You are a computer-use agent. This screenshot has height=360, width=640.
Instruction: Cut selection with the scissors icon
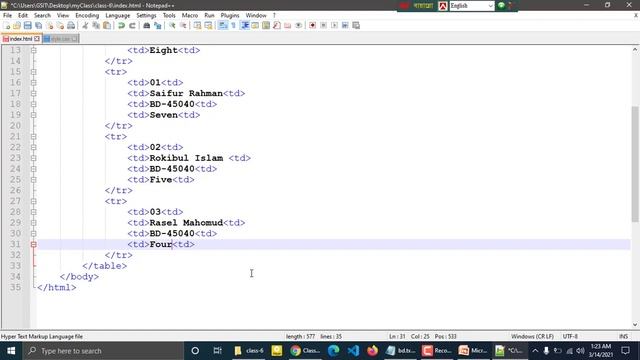85,25
